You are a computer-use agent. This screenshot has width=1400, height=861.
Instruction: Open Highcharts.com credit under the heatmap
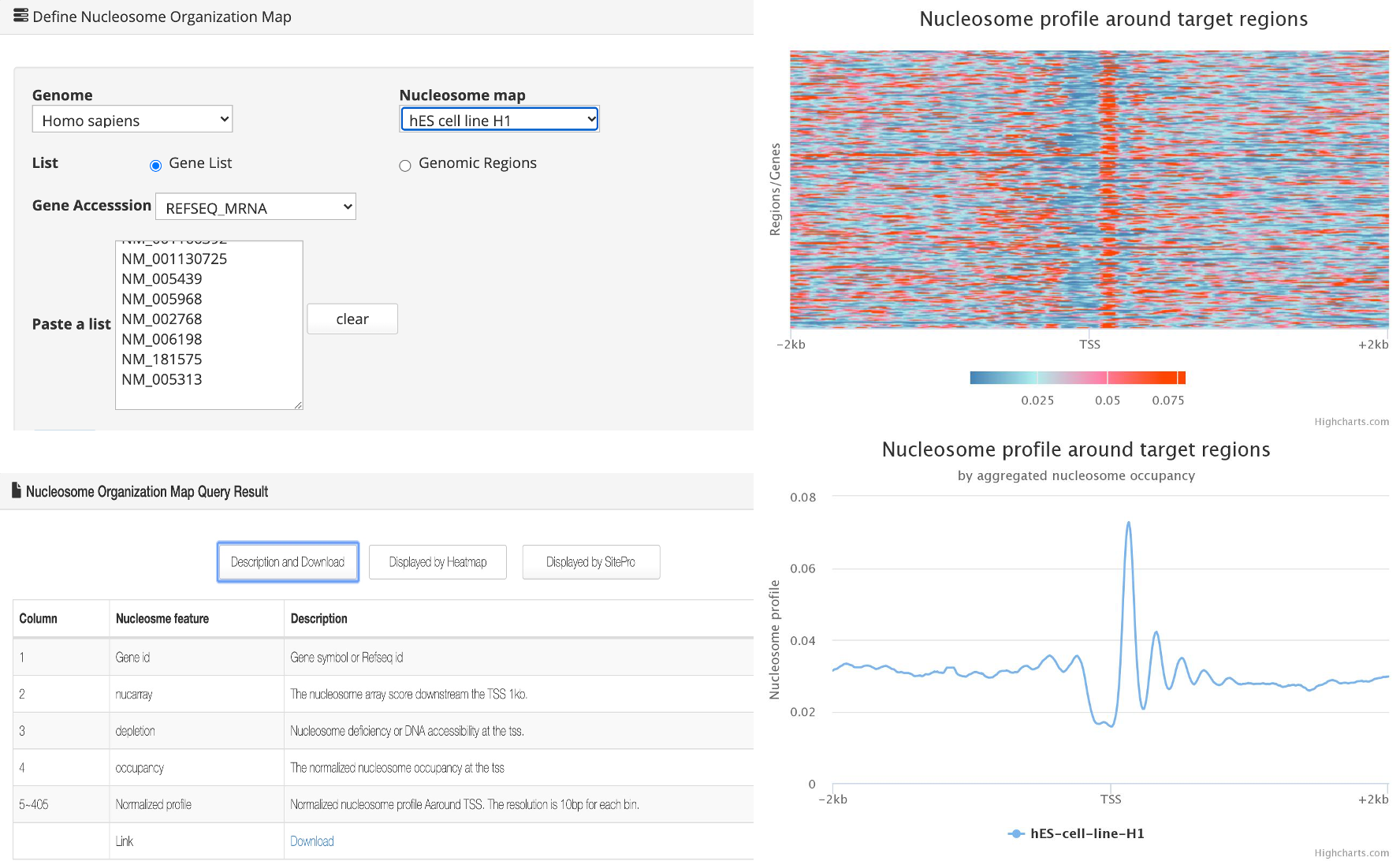click(x=1351, y=422)
